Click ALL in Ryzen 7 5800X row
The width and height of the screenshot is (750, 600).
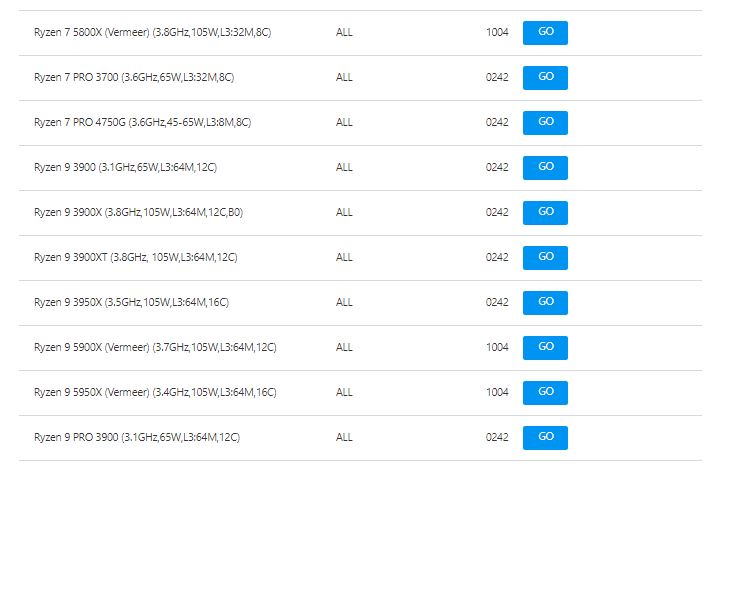tap(344, 32)
